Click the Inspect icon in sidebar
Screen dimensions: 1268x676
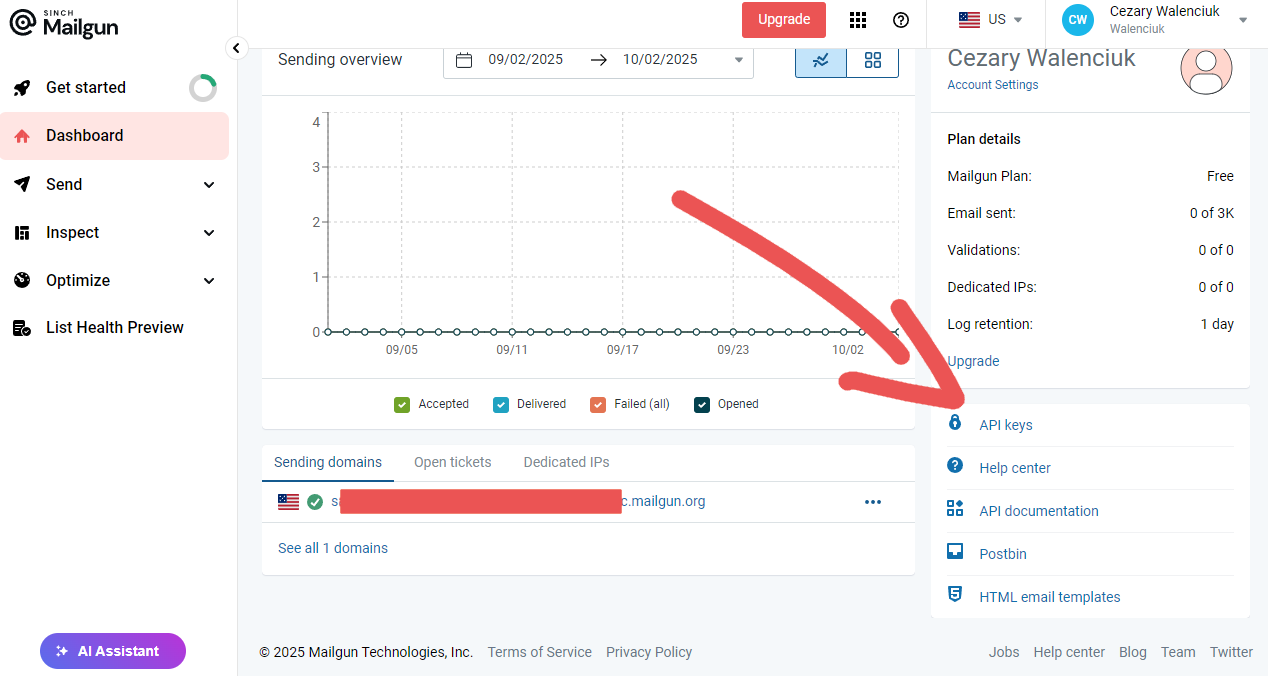pyautogui.click(x=22, y=233)
